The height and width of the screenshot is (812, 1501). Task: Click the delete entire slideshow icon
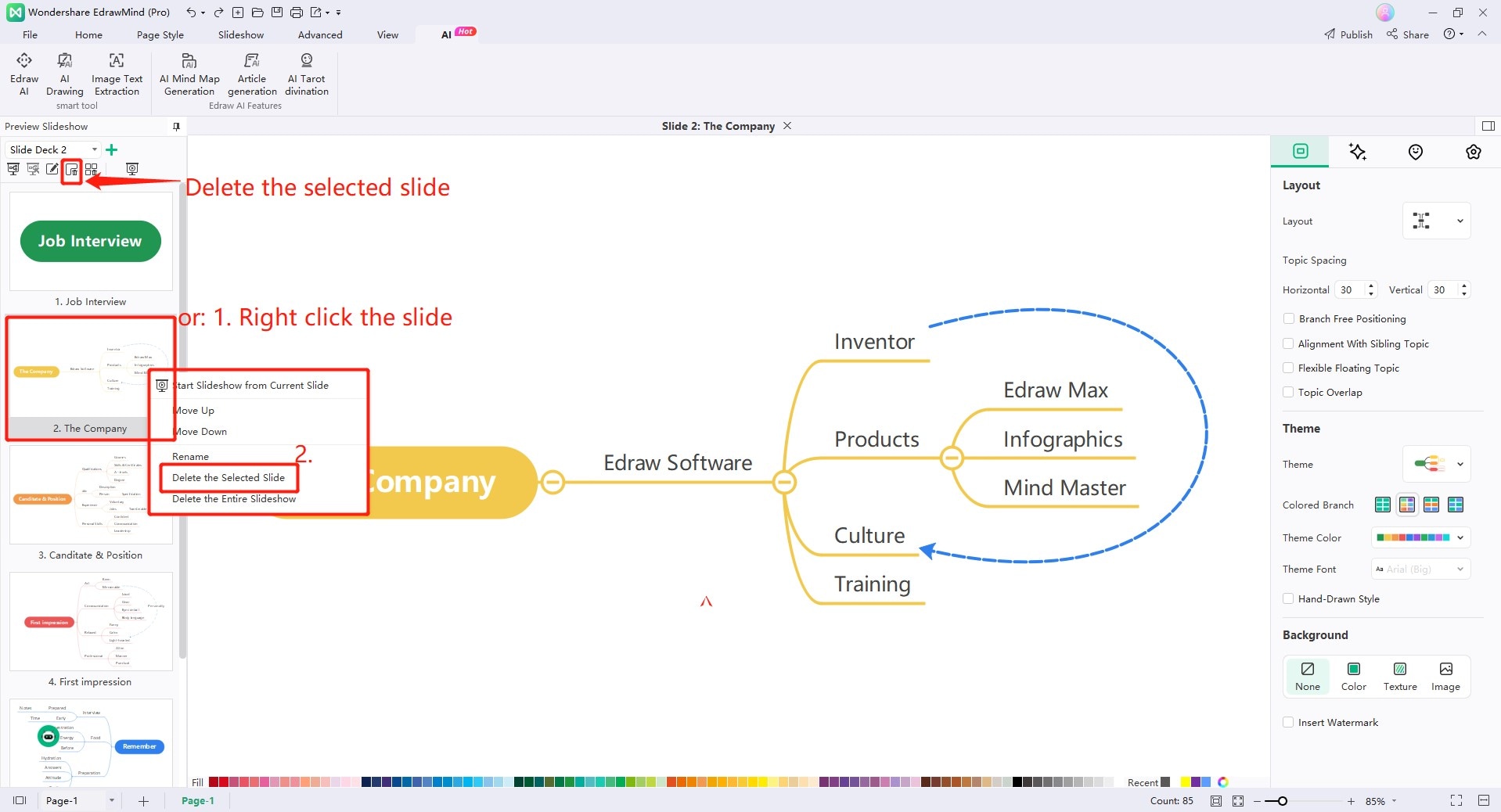tap(92, 169)
